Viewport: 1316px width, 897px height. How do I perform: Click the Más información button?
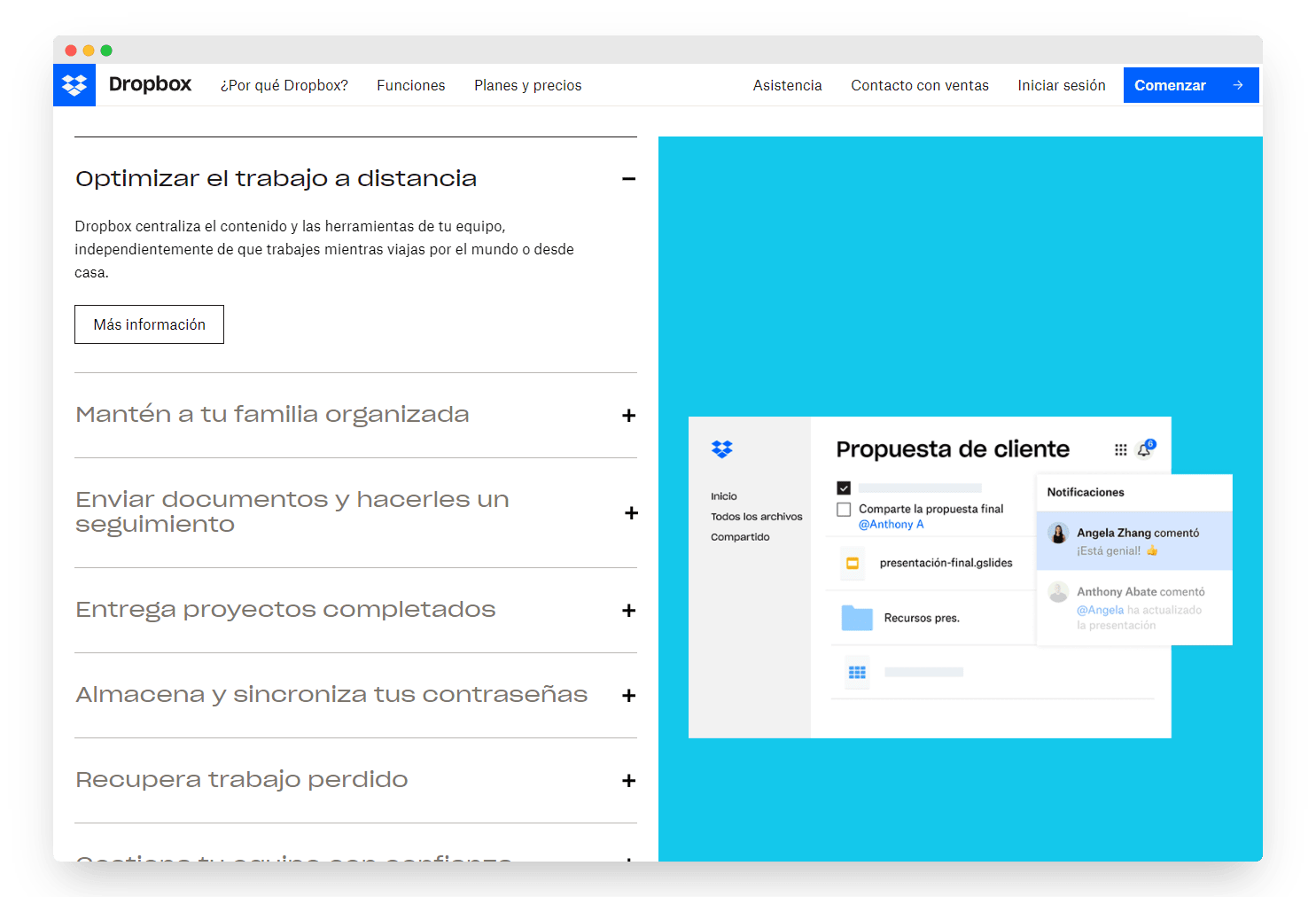coord(149,324)
